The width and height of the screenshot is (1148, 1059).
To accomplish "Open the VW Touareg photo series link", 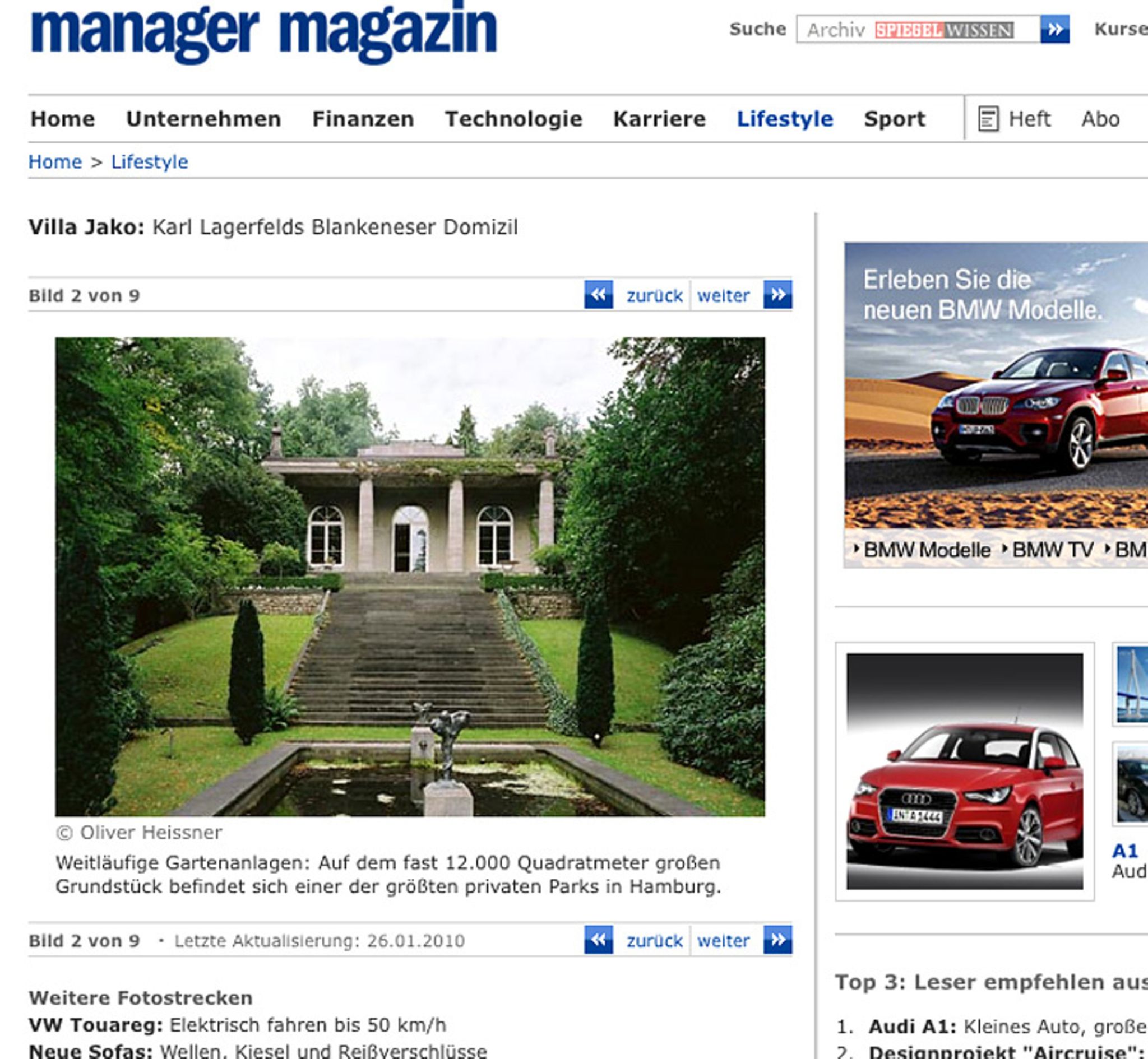I will point(237,1025).
